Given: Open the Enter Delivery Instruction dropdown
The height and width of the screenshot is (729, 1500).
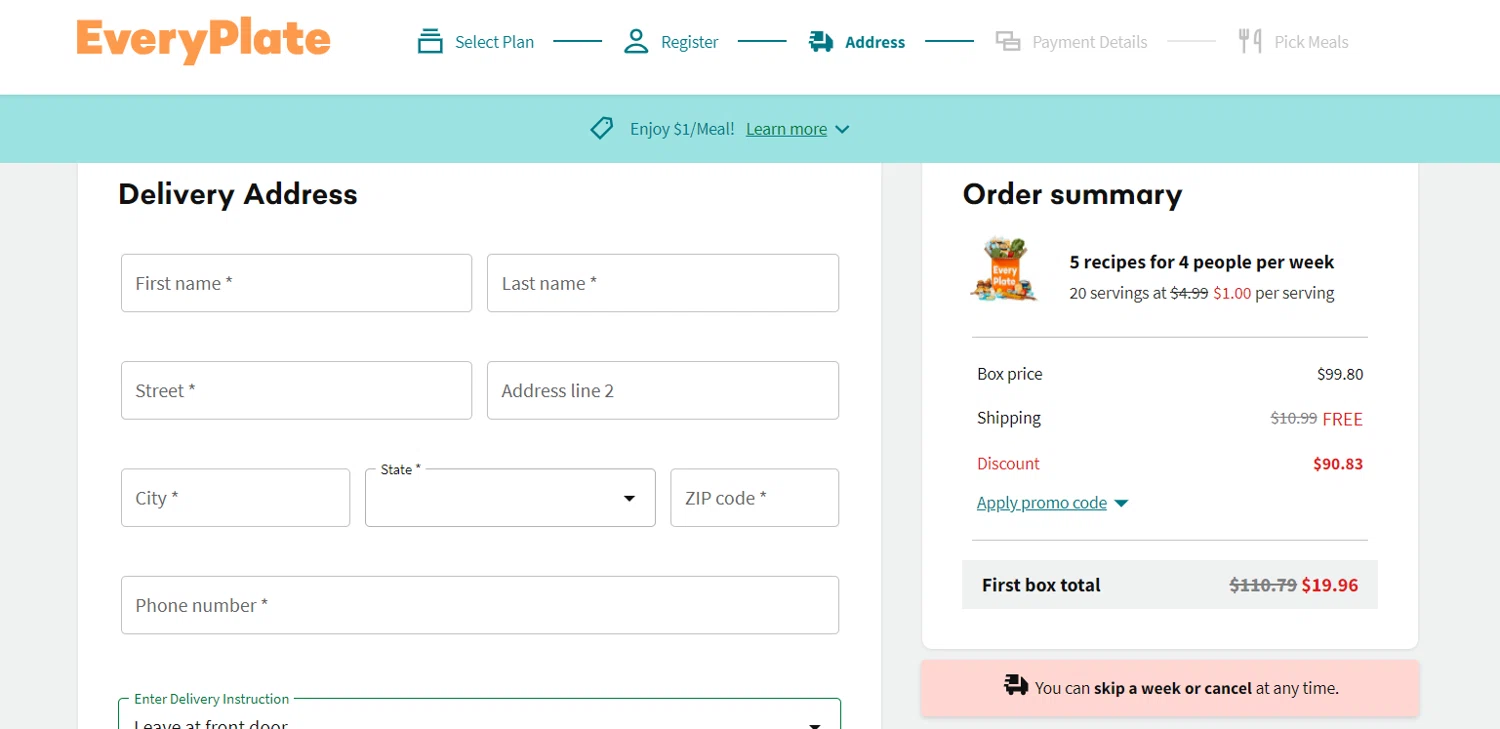Looking at the screenshot, I should tap(480, 714).
